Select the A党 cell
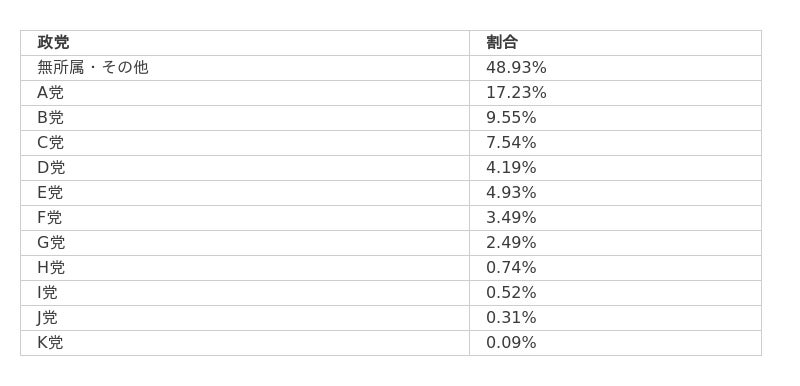Viewport: 800px width, 386px height. point(51,93)
